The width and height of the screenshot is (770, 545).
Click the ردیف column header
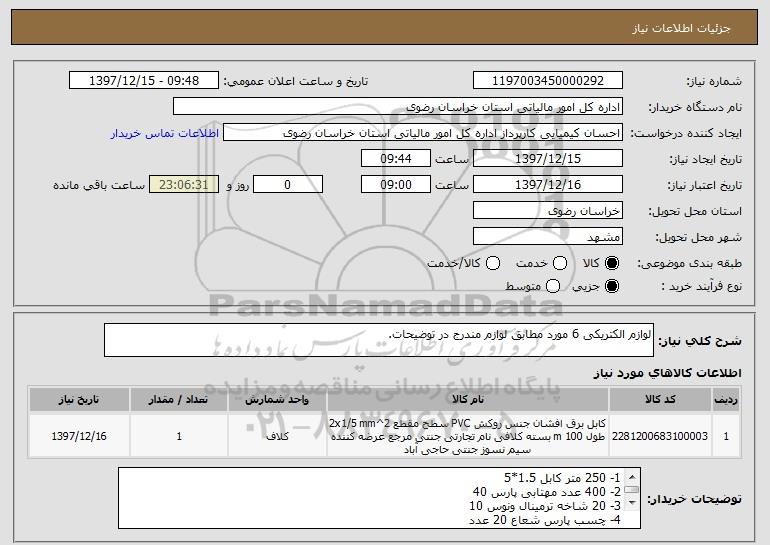[x=726, y=400]
